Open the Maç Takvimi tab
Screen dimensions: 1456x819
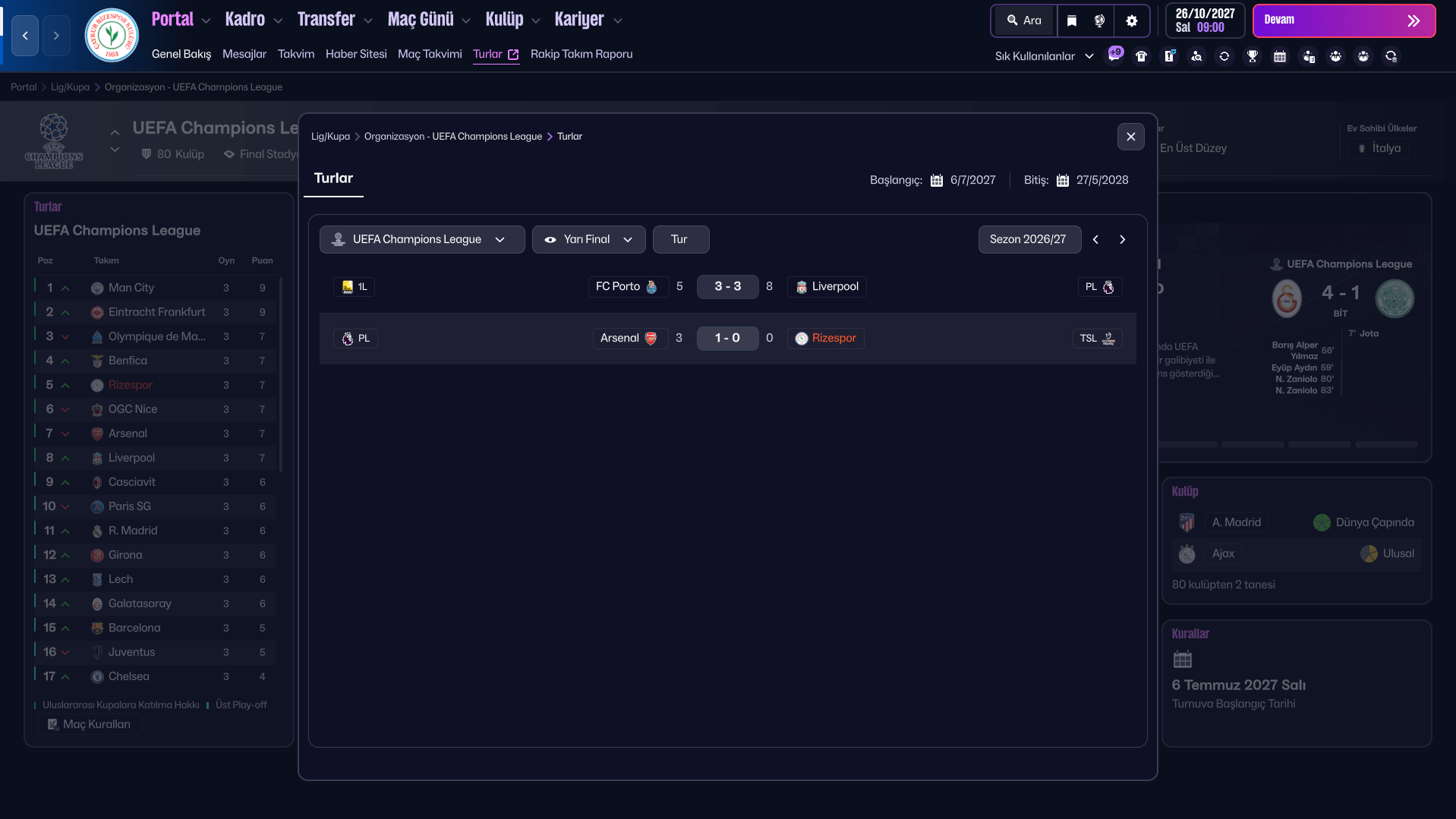tap(430, 54)
